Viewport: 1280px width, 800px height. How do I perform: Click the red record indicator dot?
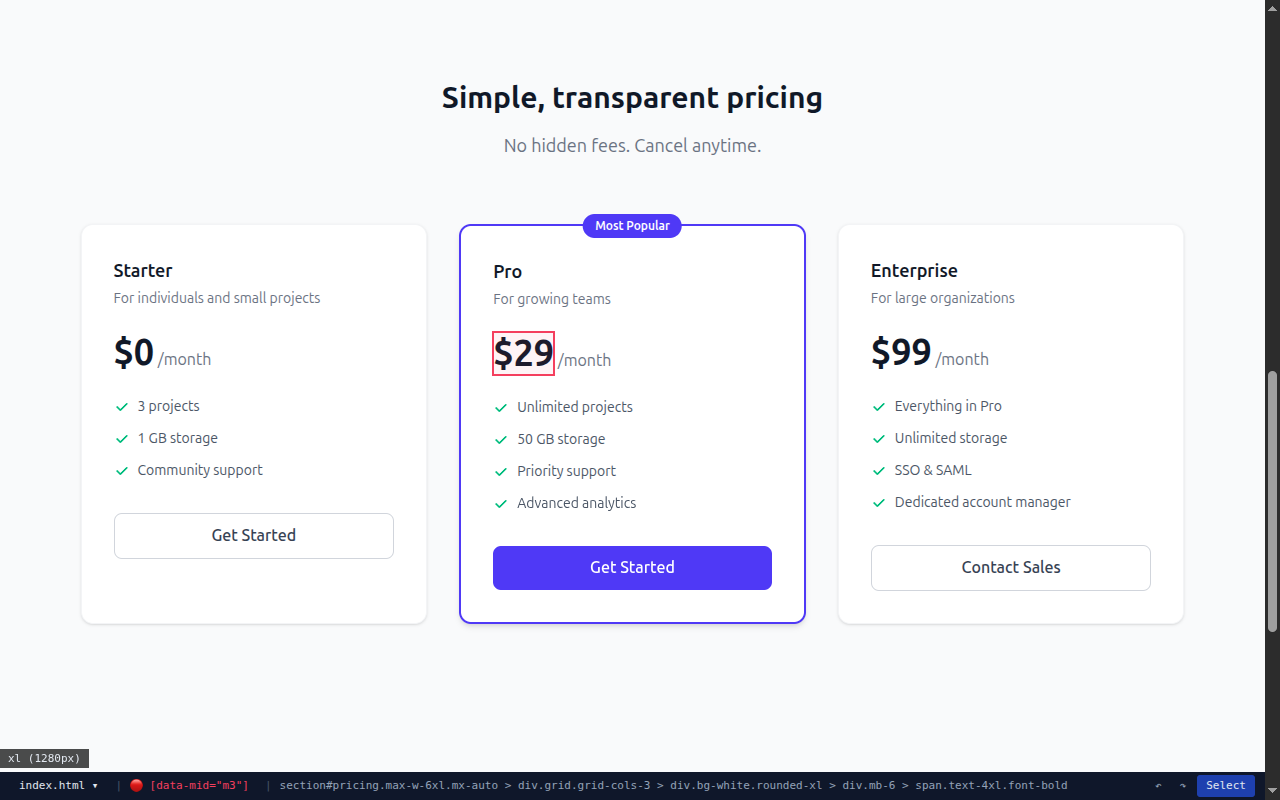(x=136, y=785)
